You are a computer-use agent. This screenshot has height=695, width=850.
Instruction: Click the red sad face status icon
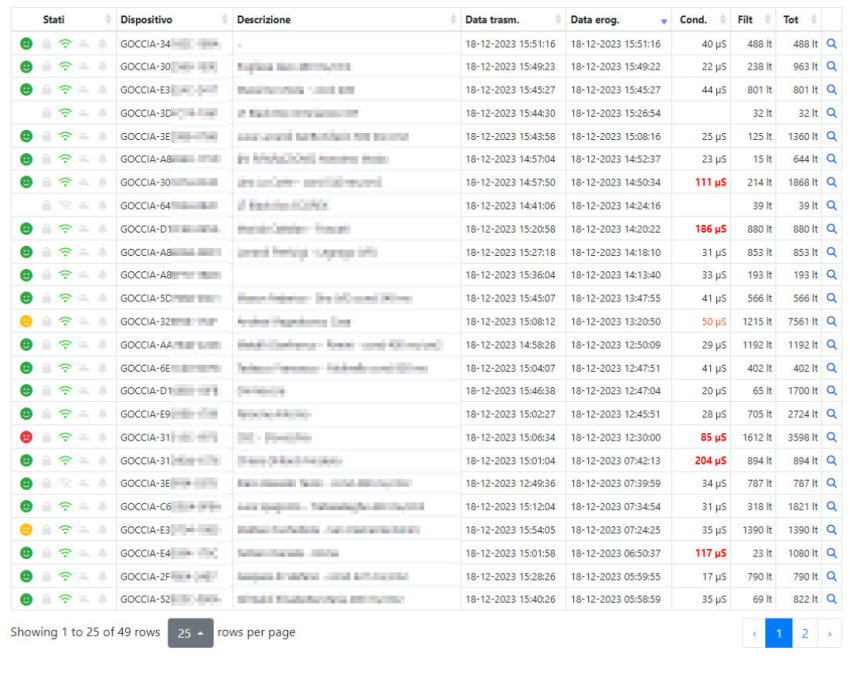[x=26, y=437]
